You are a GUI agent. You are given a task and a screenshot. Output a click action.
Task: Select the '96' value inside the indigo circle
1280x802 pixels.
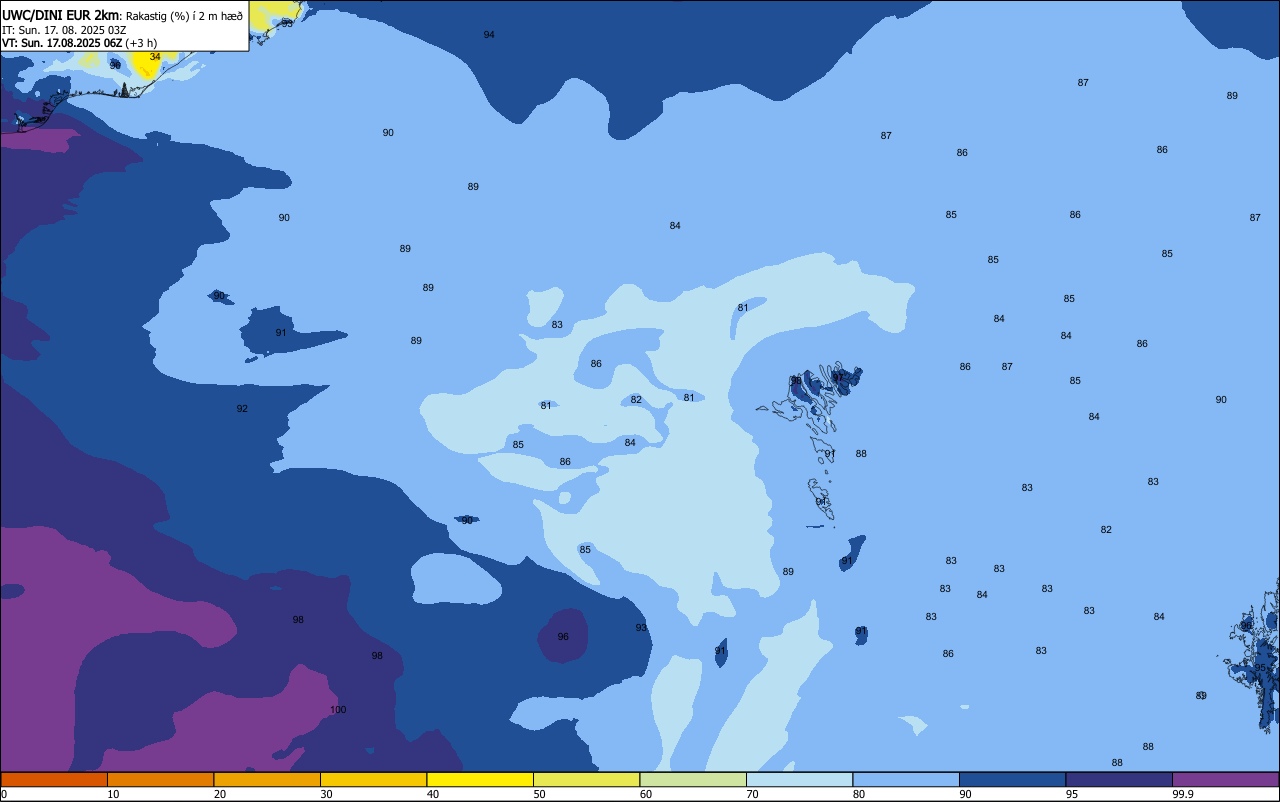(x=563, y=637)
